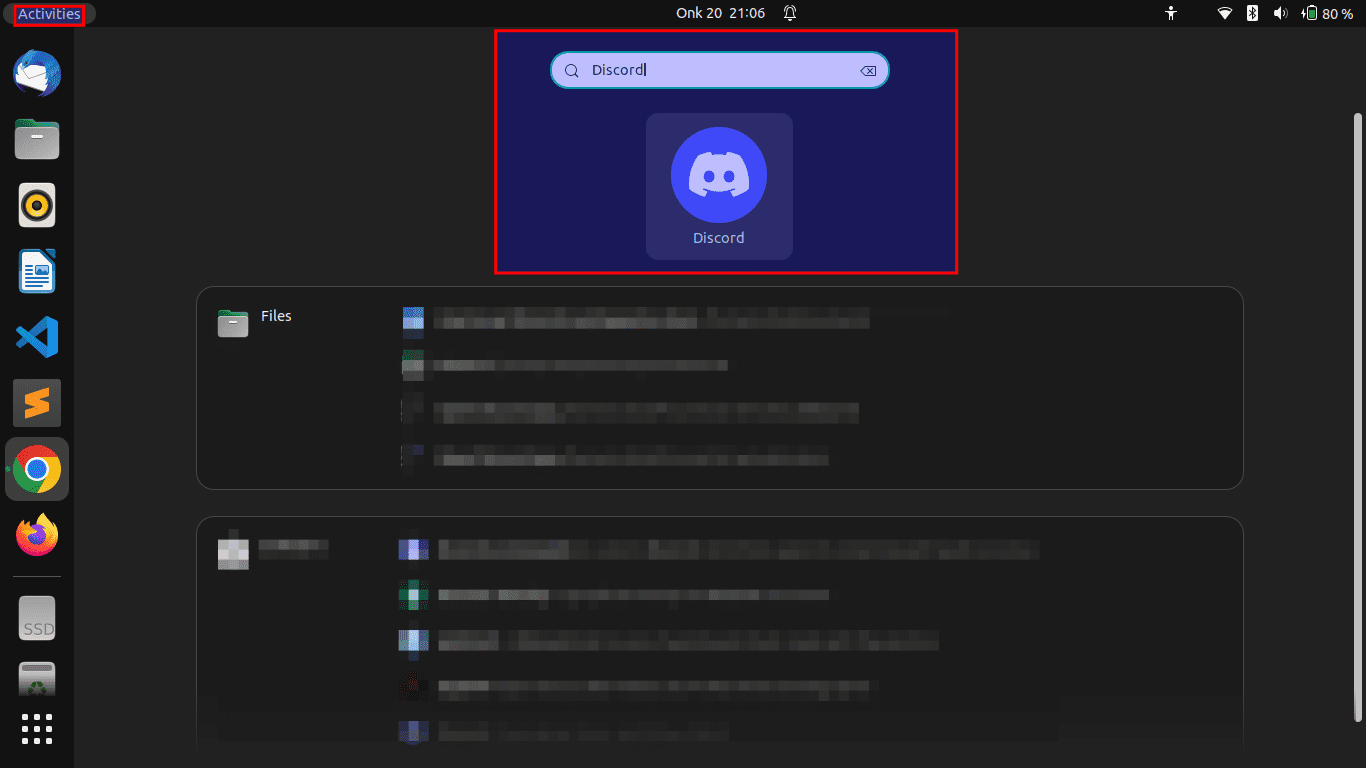Viewport: 1366px width, 768px height.
Task: Click the battery 80 % indicator
Action: click(1327, 14)
